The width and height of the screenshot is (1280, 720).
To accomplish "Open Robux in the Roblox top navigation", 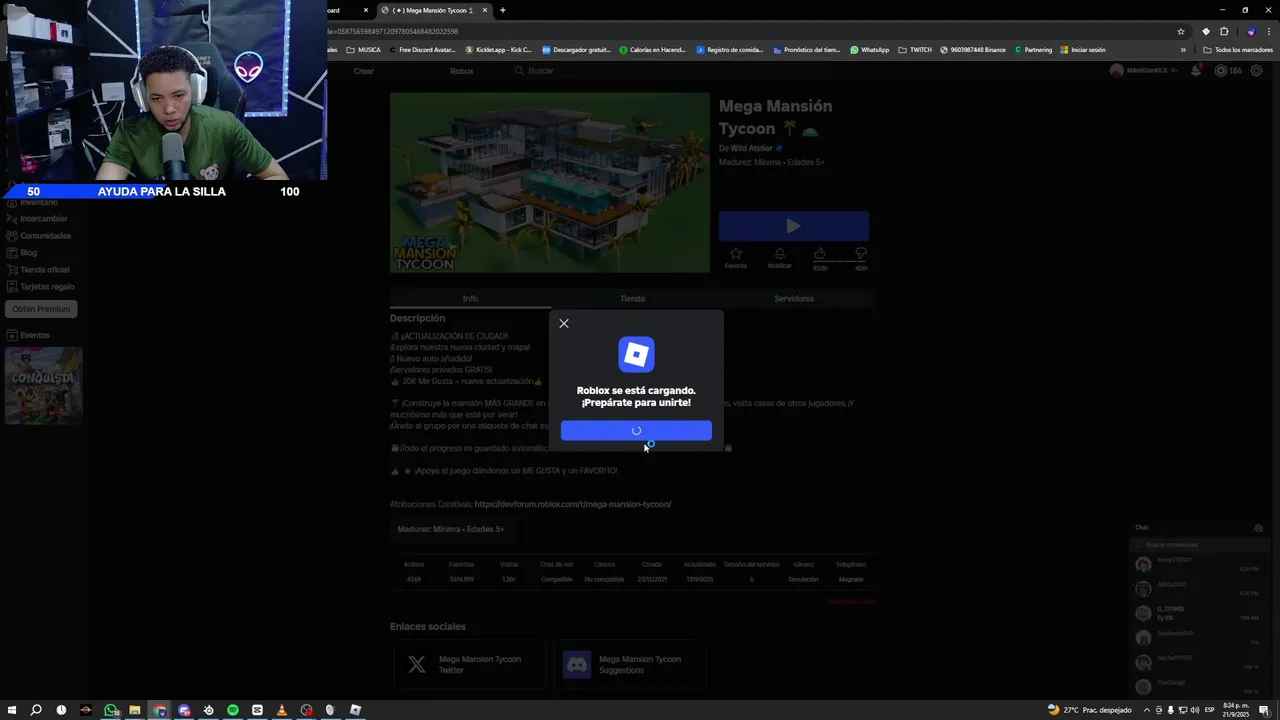I will tap(461, 71).
